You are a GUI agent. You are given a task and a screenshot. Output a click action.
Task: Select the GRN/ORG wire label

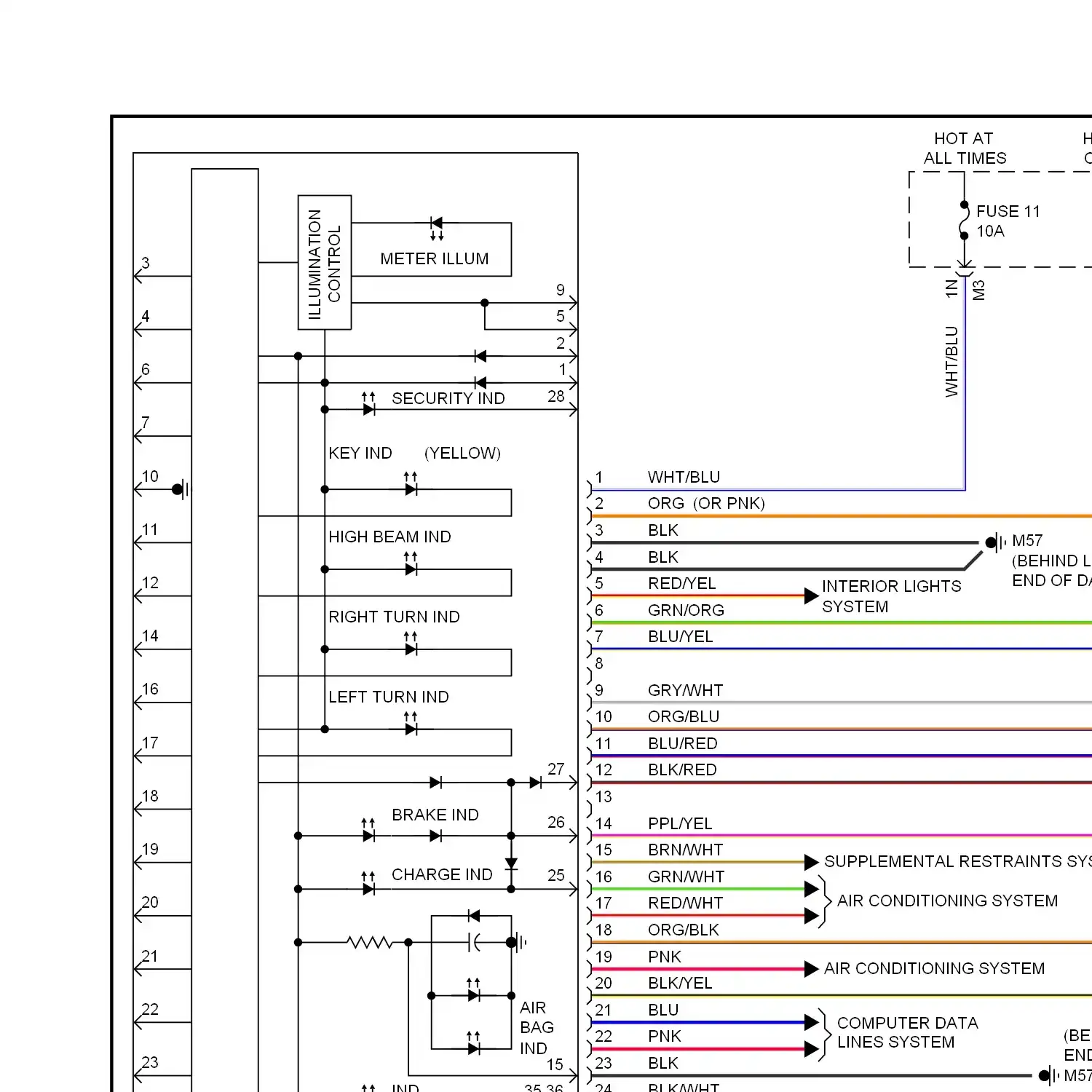686,610
